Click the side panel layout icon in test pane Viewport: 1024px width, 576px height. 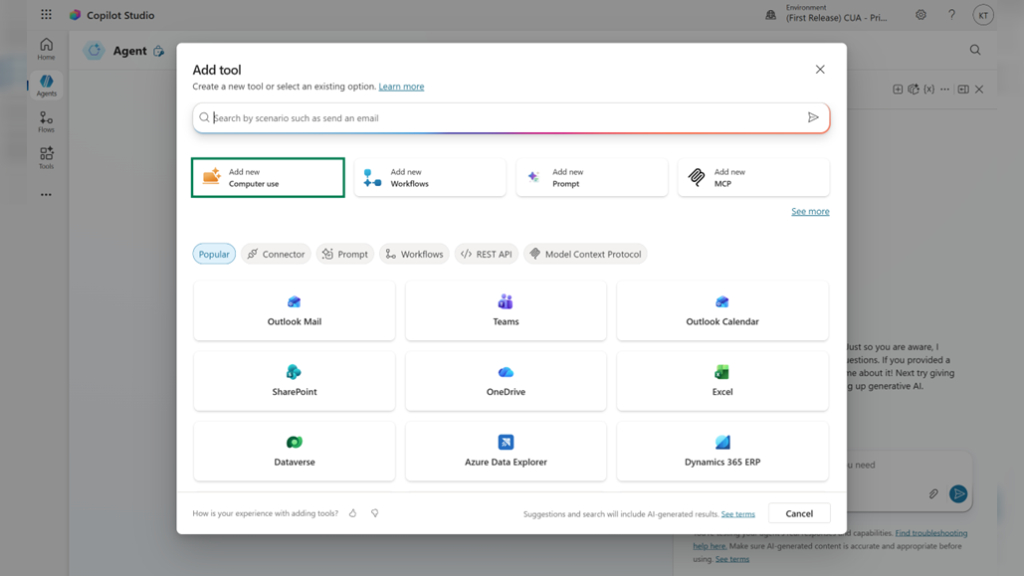[963, 89]
